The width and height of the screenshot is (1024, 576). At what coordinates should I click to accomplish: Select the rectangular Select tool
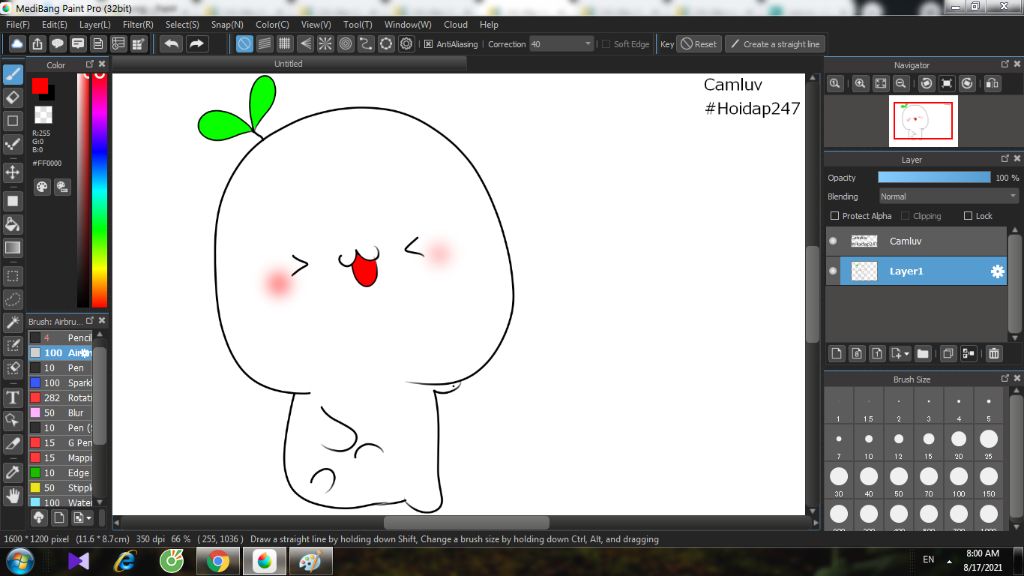pyautogui.click(x=13, y=276)
